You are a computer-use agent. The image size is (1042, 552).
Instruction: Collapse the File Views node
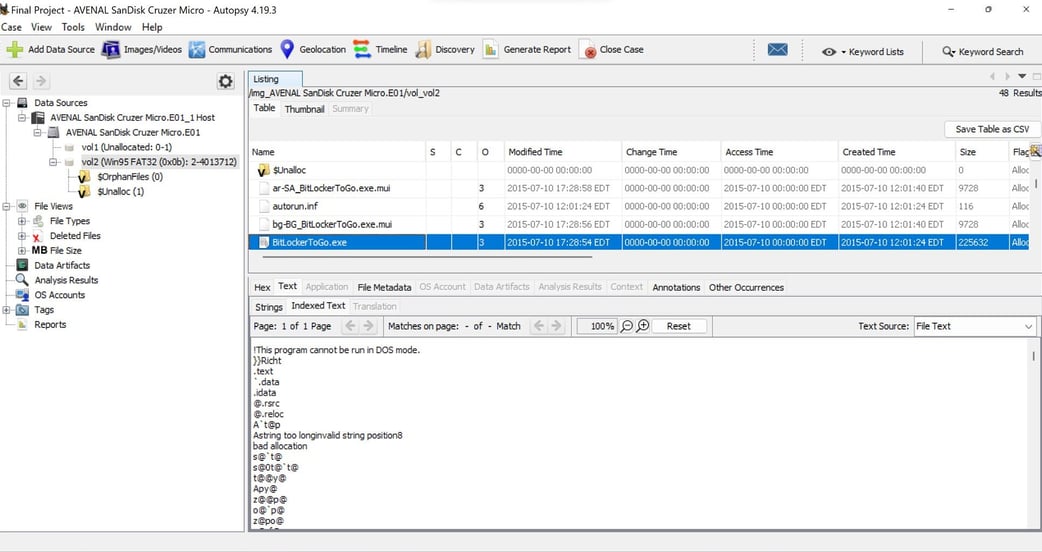pos(7,206)
